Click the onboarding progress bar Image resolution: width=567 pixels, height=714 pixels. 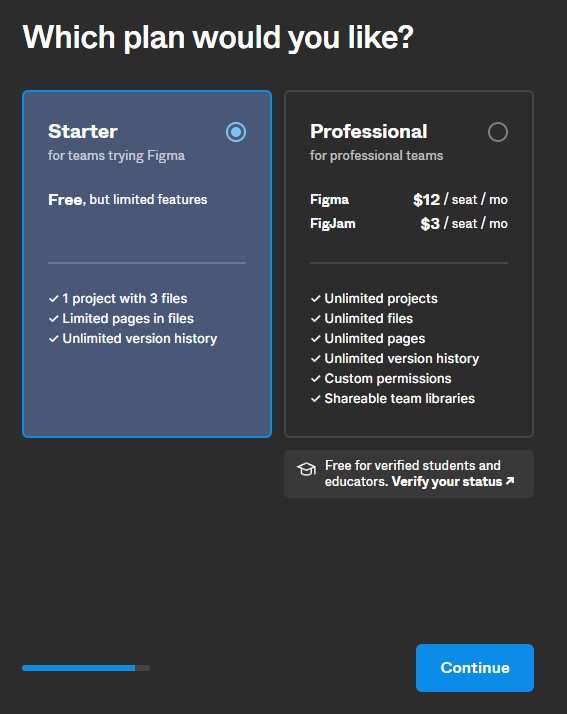coord(86,668)
